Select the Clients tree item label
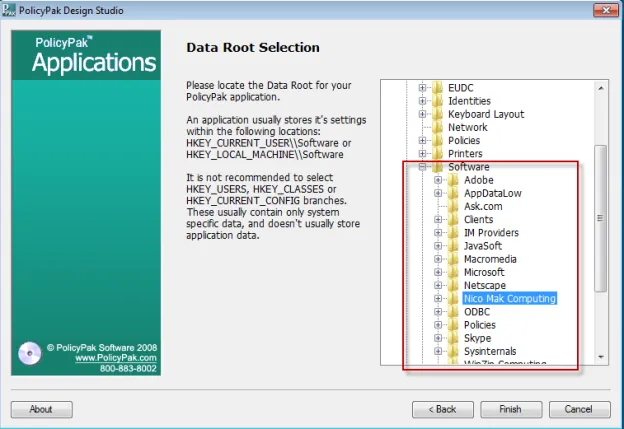 (478, 220)
